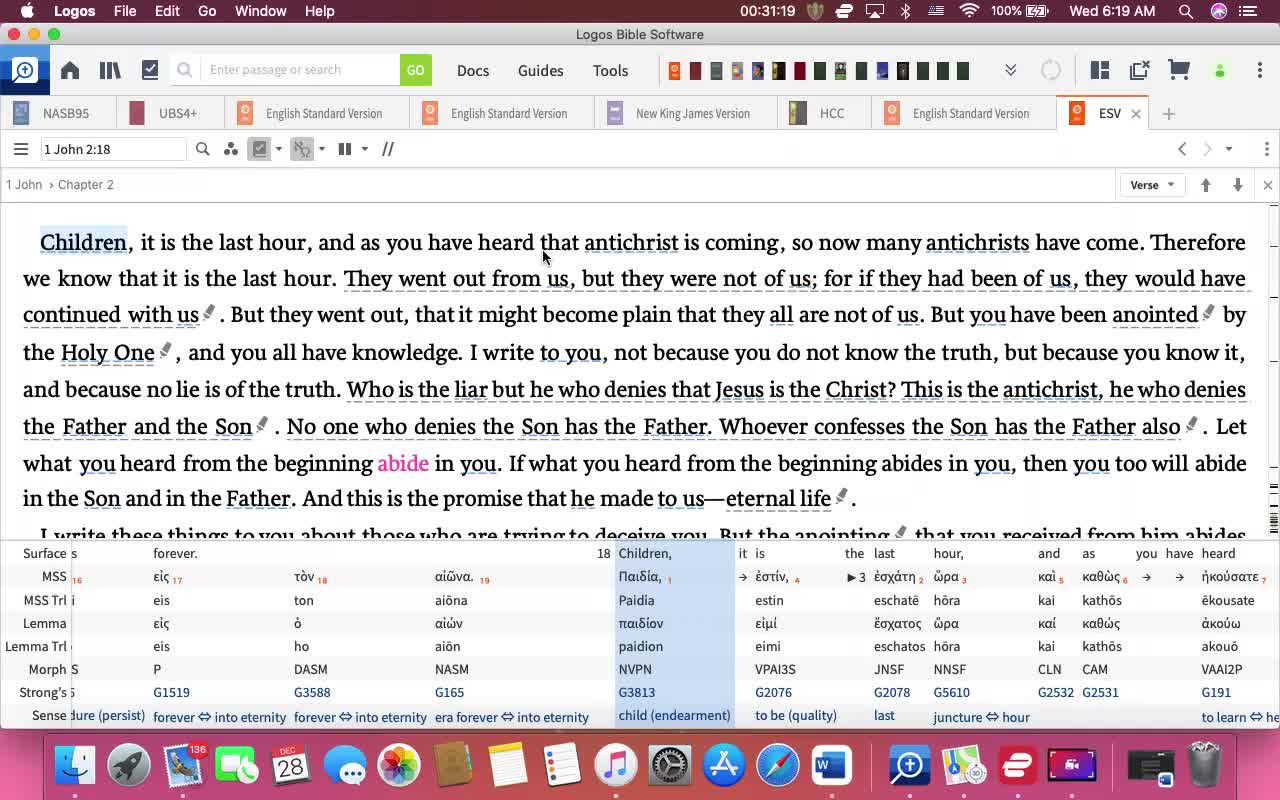Open the user account icon

pyautogui.click(x=1219, y=71)
